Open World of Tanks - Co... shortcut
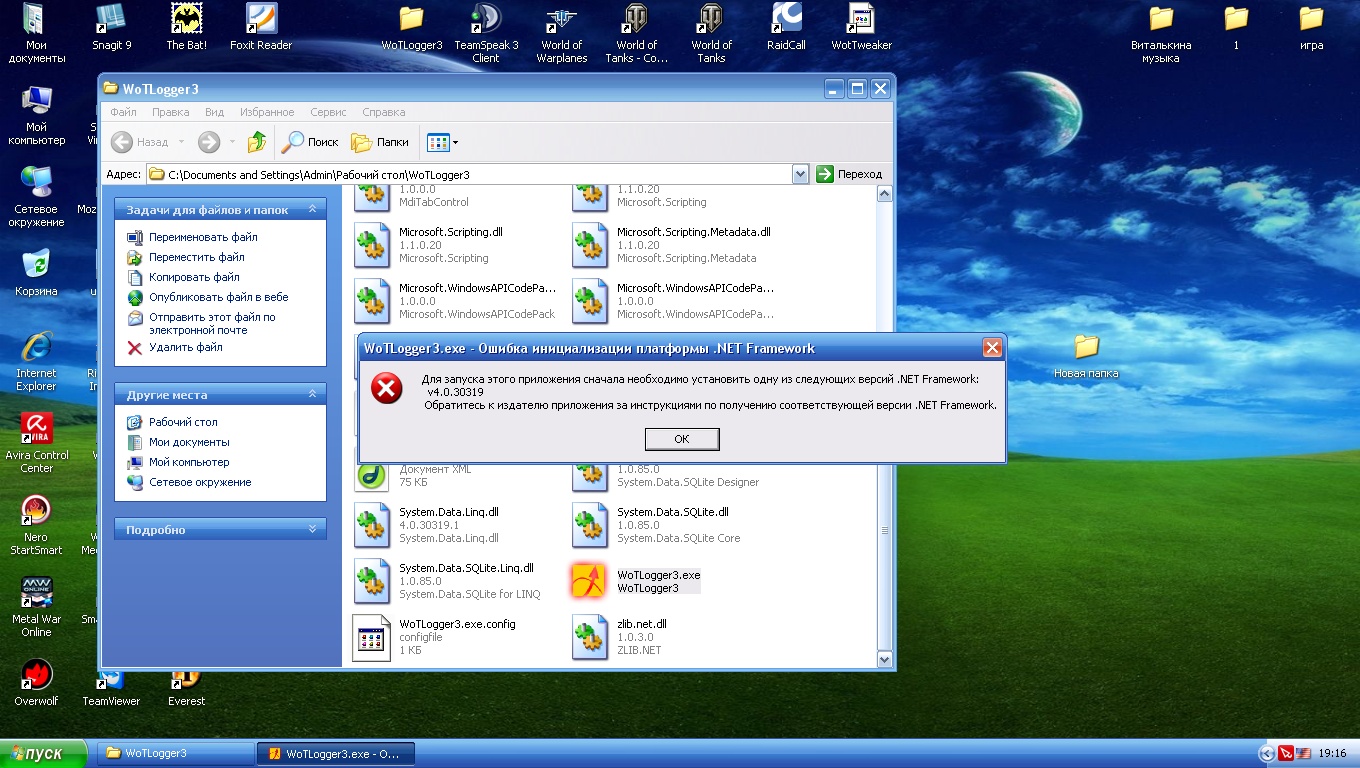Viewport: 1360px width, 768px height. [636, 33]
